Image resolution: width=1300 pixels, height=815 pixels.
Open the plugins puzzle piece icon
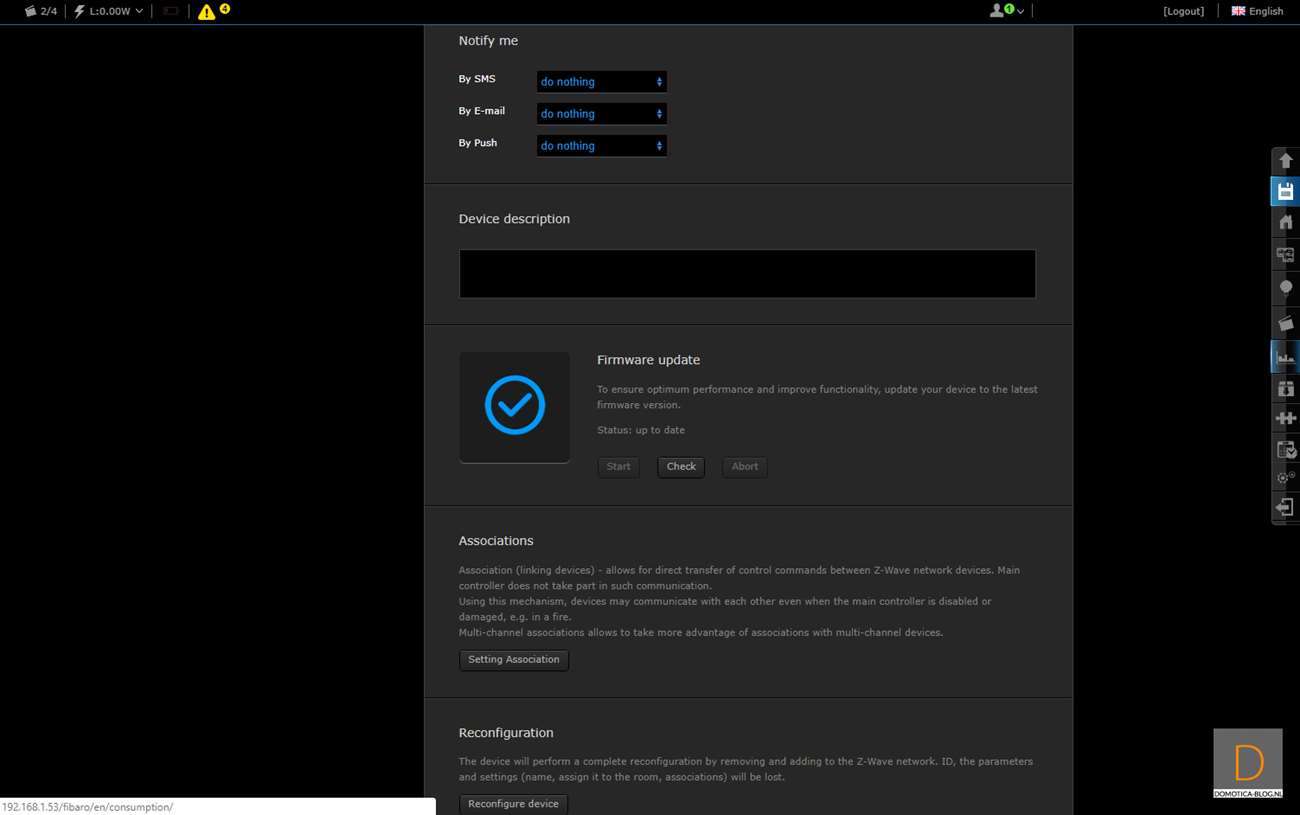point(1285,418)
